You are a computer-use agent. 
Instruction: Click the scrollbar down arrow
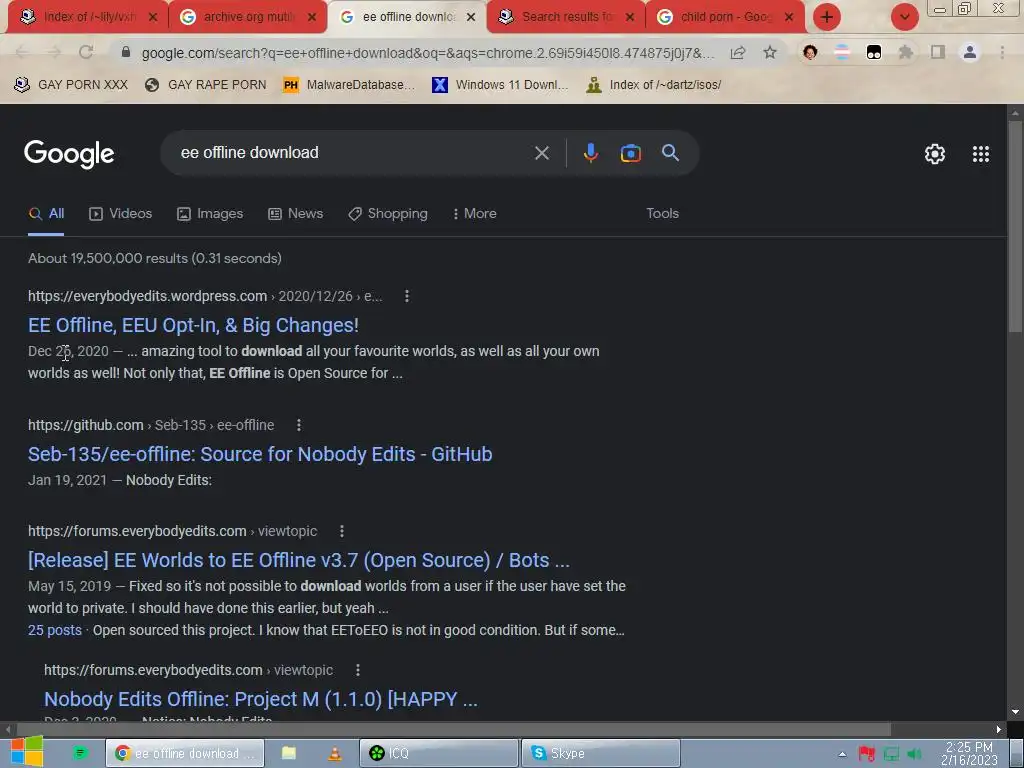[x=1015, y=712]
